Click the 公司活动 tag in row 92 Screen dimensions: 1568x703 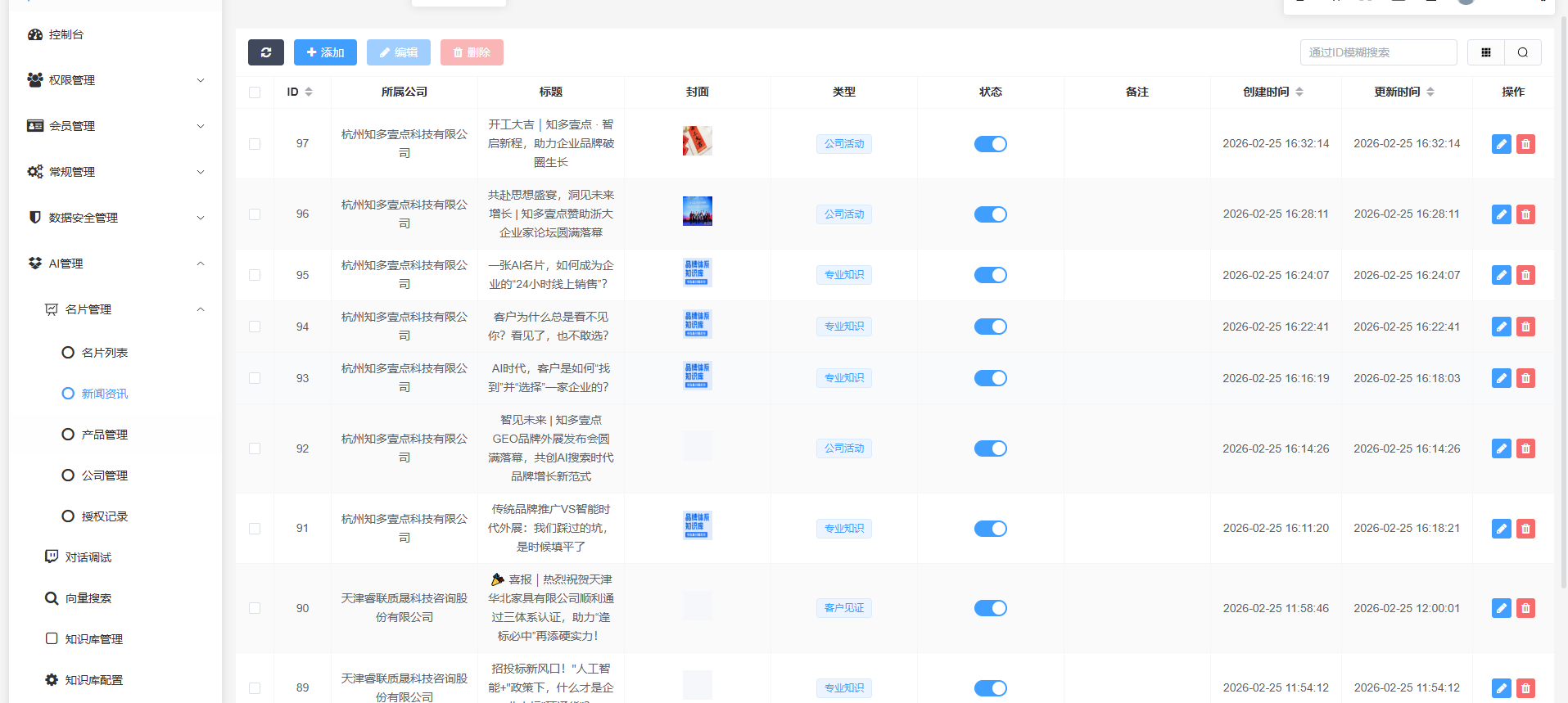843,448
